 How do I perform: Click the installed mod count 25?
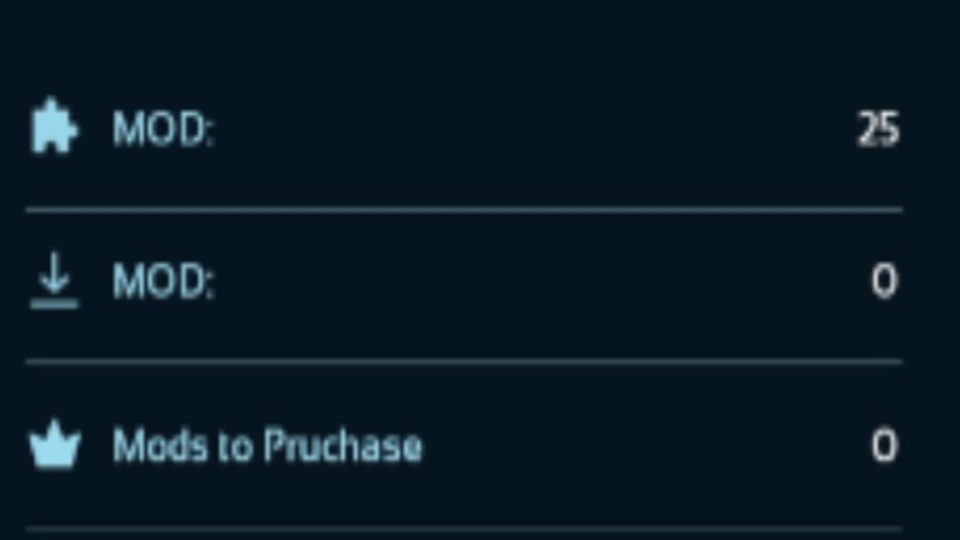(878, 130)
